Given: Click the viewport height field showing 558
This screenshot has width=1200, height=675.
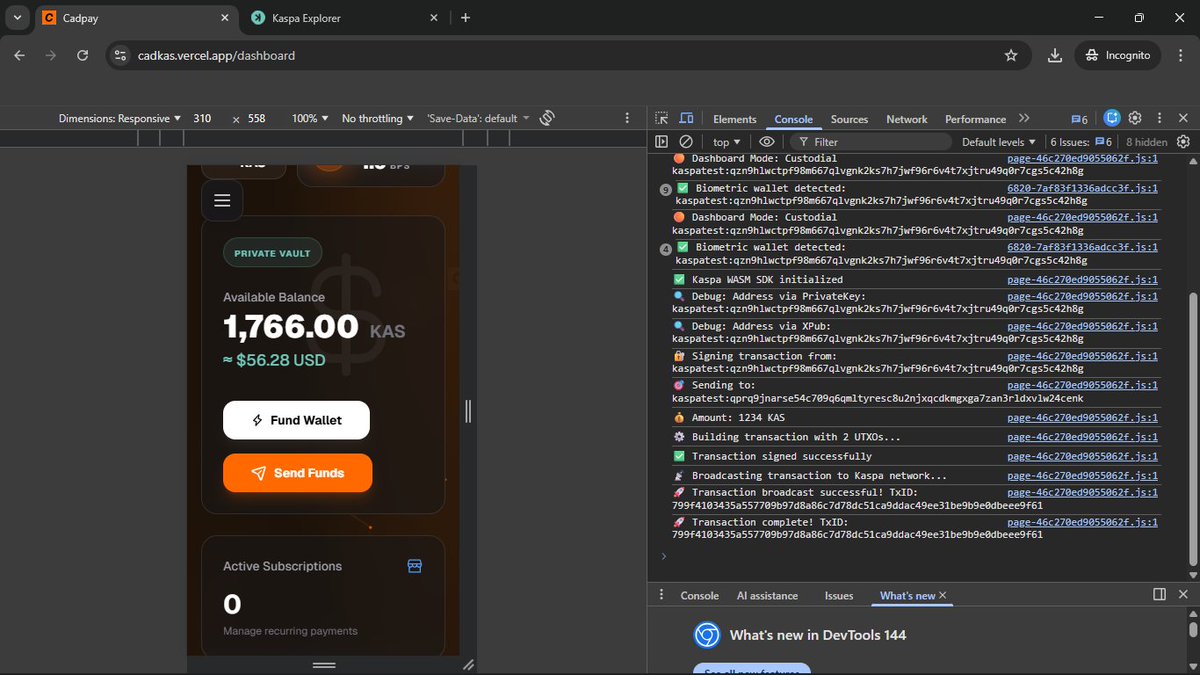Looking at the screenshot, I should coord(258,118).
